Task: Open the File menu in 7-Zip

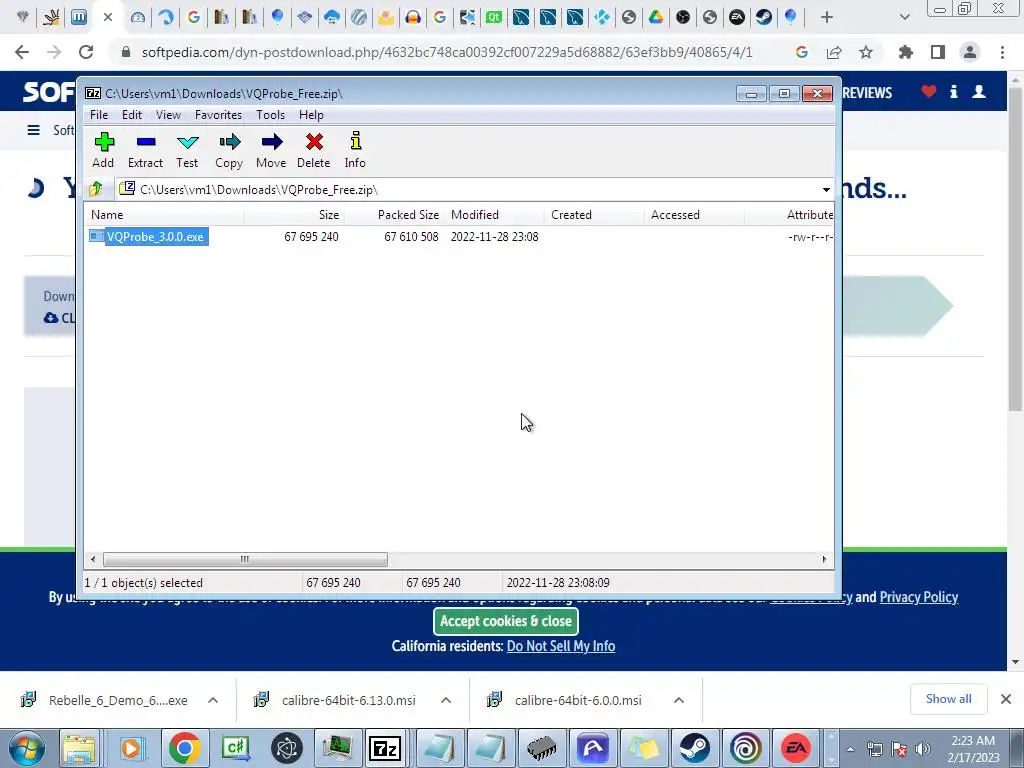Action: [99, 115]
